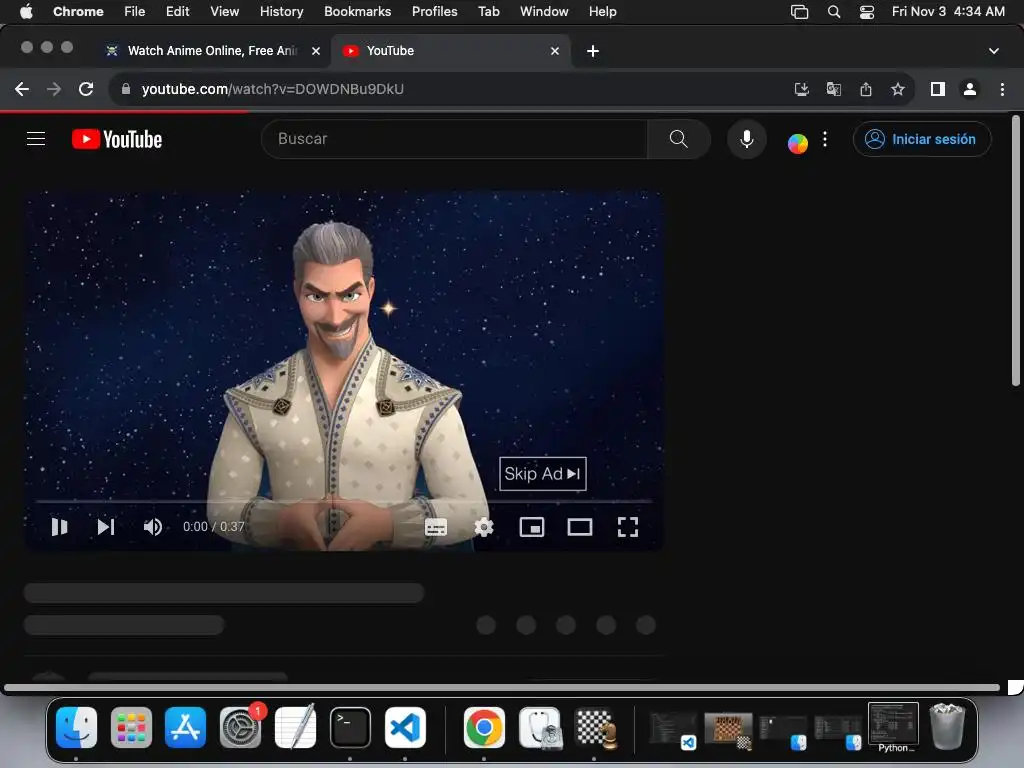Open the Apple menu
Image resolution: width=1024 pixels, height=768 pixels.
pyautogui.click(x=26, y=11)
